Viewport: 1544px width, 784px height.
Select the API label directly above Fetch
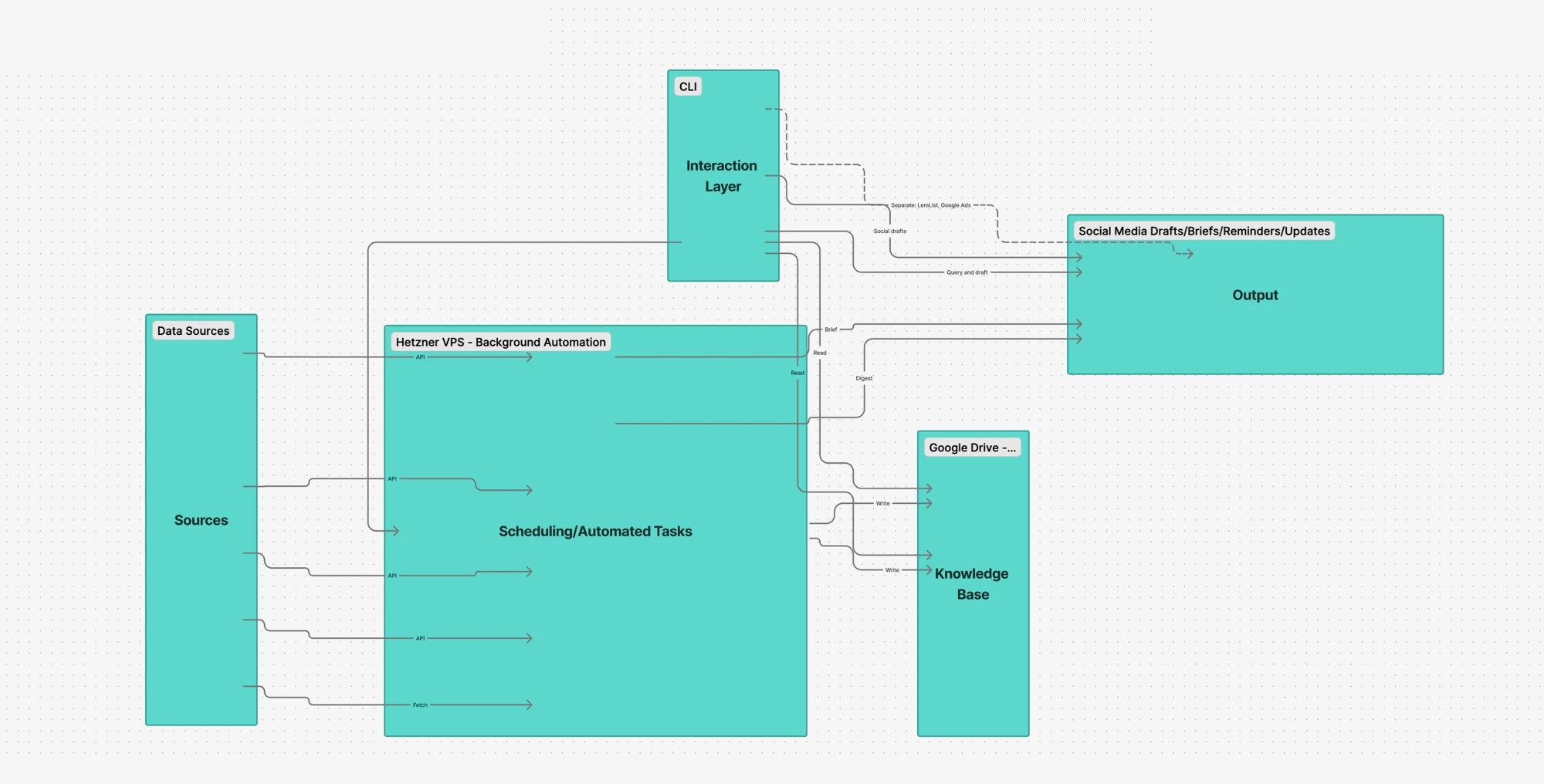point(420,638)
